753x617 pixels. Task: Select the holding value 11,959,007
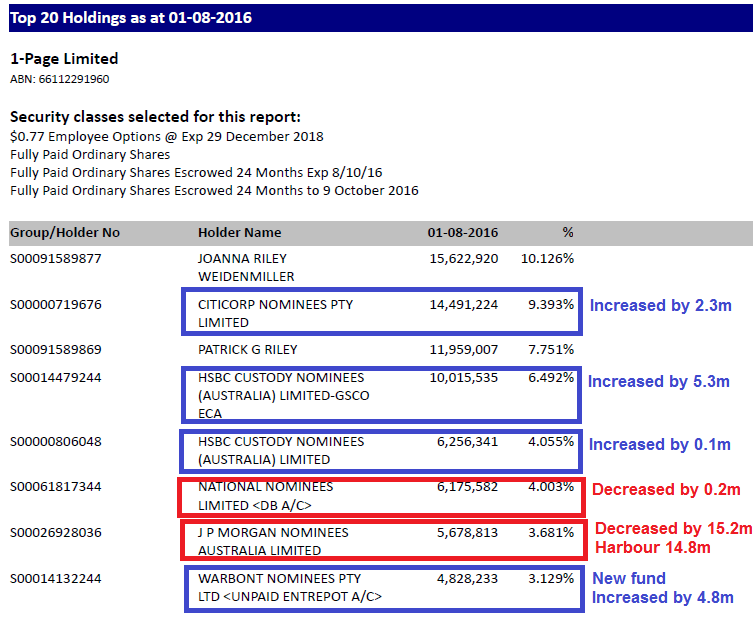[x=464, y=350]
